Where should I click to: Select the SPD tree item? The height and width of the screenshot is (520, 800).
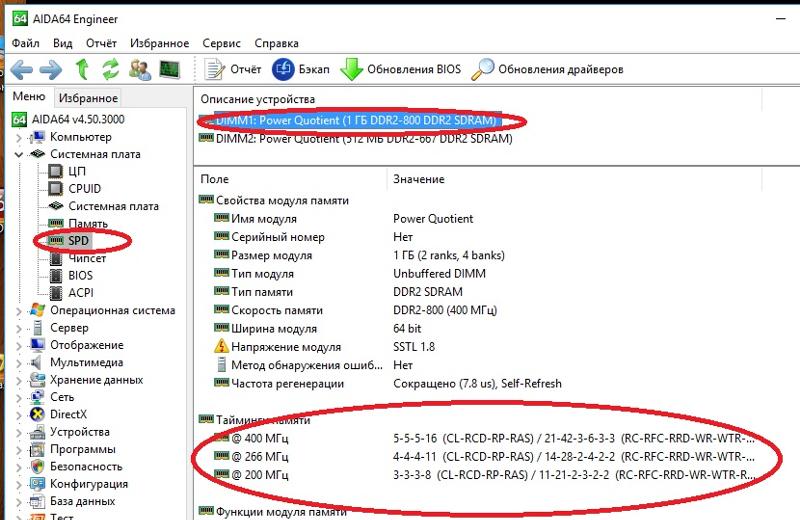pyautogui.click(x=79, y=240)
